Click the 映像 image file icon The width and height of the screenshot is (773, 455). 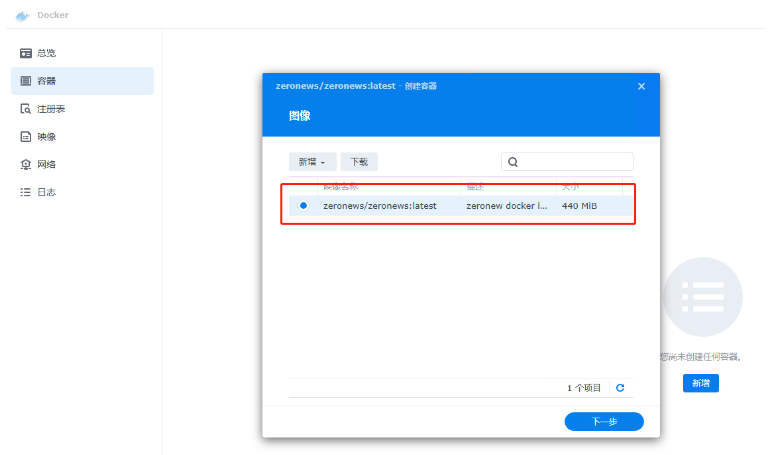(x=26, y=137)
